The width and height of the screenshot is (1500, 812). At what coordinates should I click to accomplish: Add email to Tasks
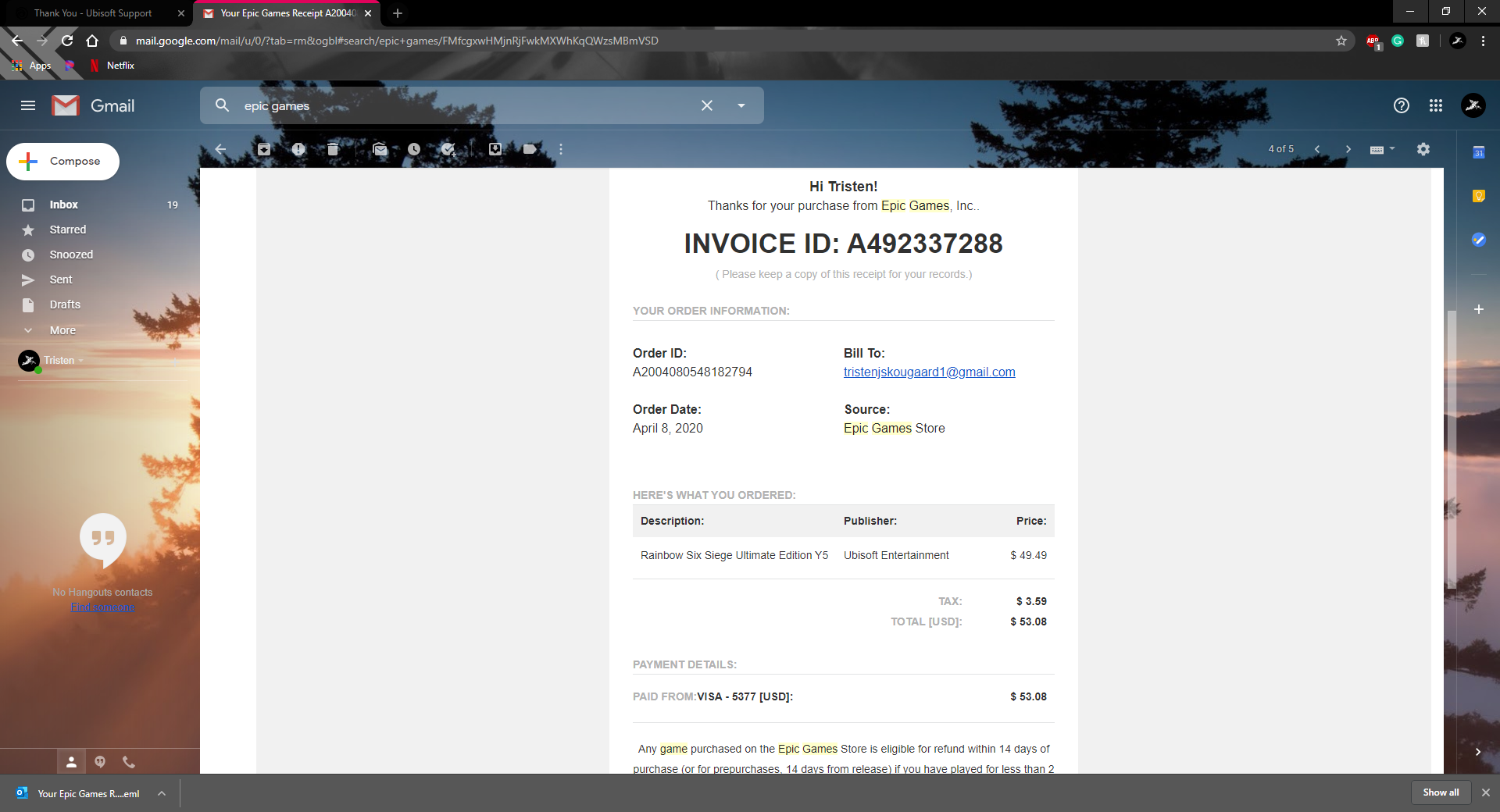(448, 149)
